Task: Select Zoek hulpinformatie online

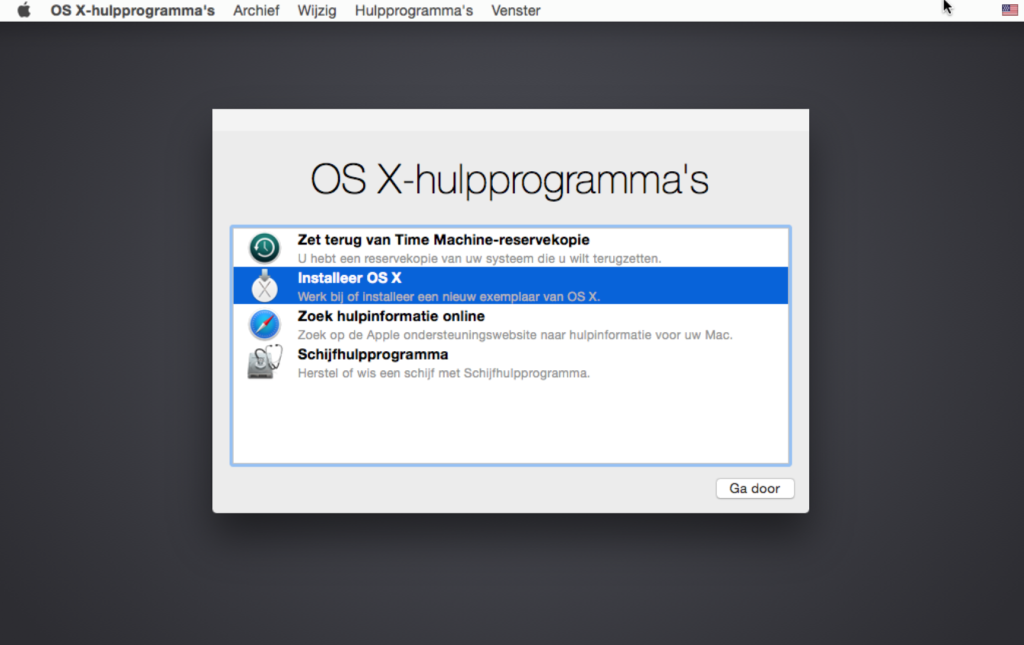Action: pos(391,316)
